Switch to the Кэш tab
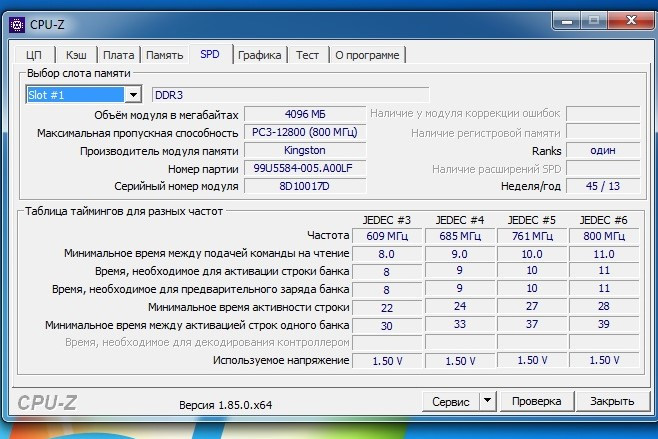Screen dimensions: 658x439 point(76,55)
